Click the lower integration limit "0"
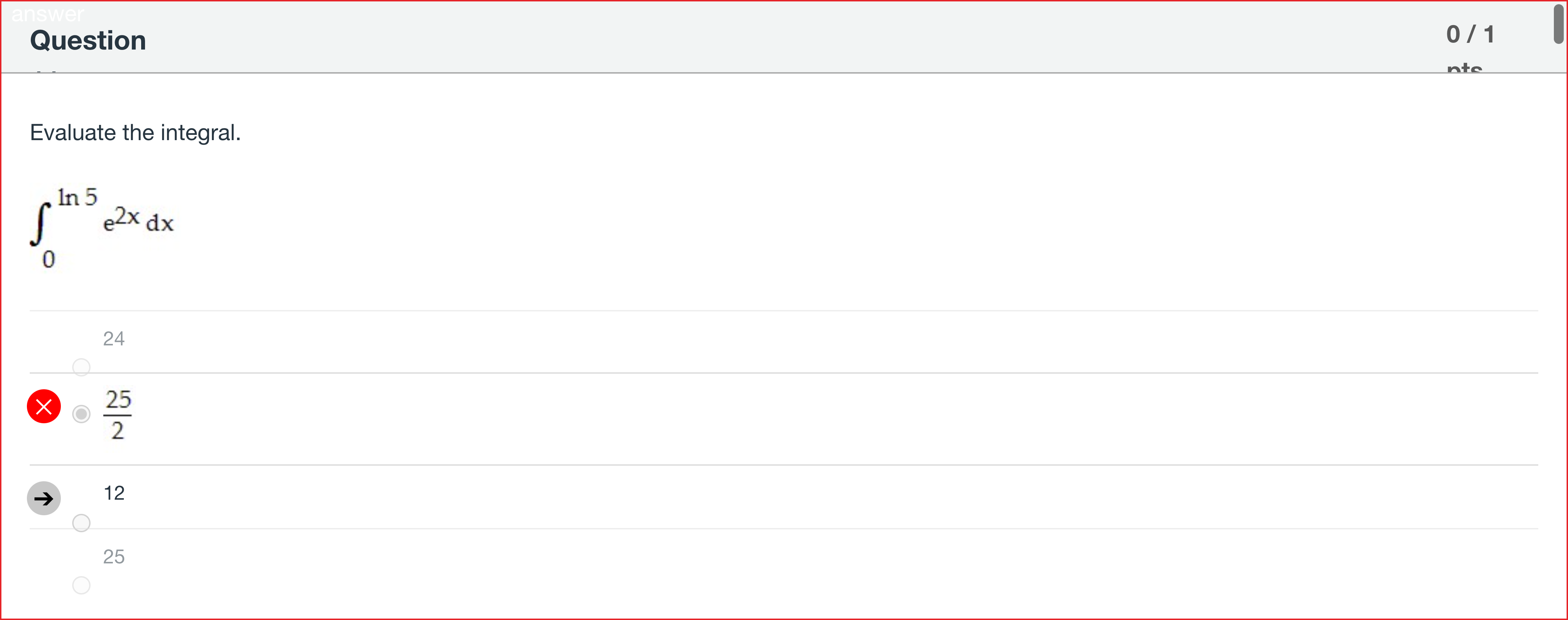The height and width of the screenshot is (620, 1568). pyautogui.click(x=49, y=259)
